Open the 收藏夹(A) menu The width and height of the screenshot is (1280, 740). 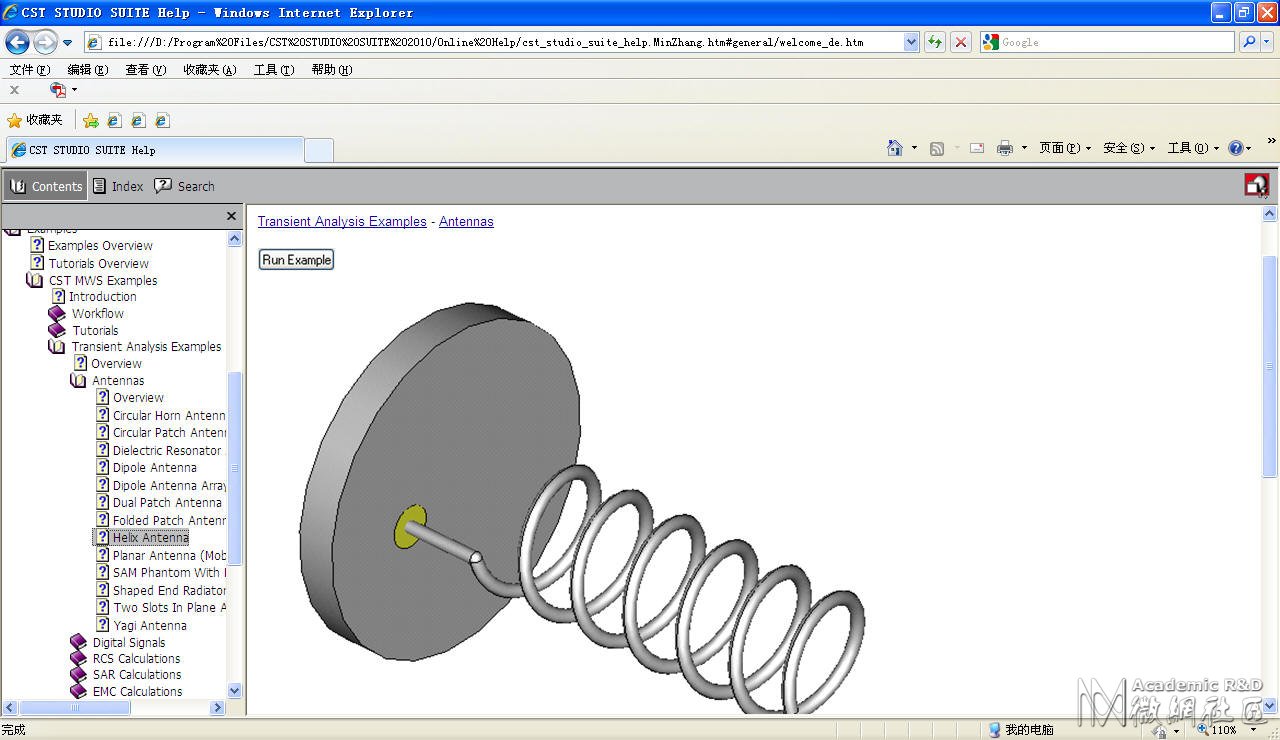pos(210,70)
